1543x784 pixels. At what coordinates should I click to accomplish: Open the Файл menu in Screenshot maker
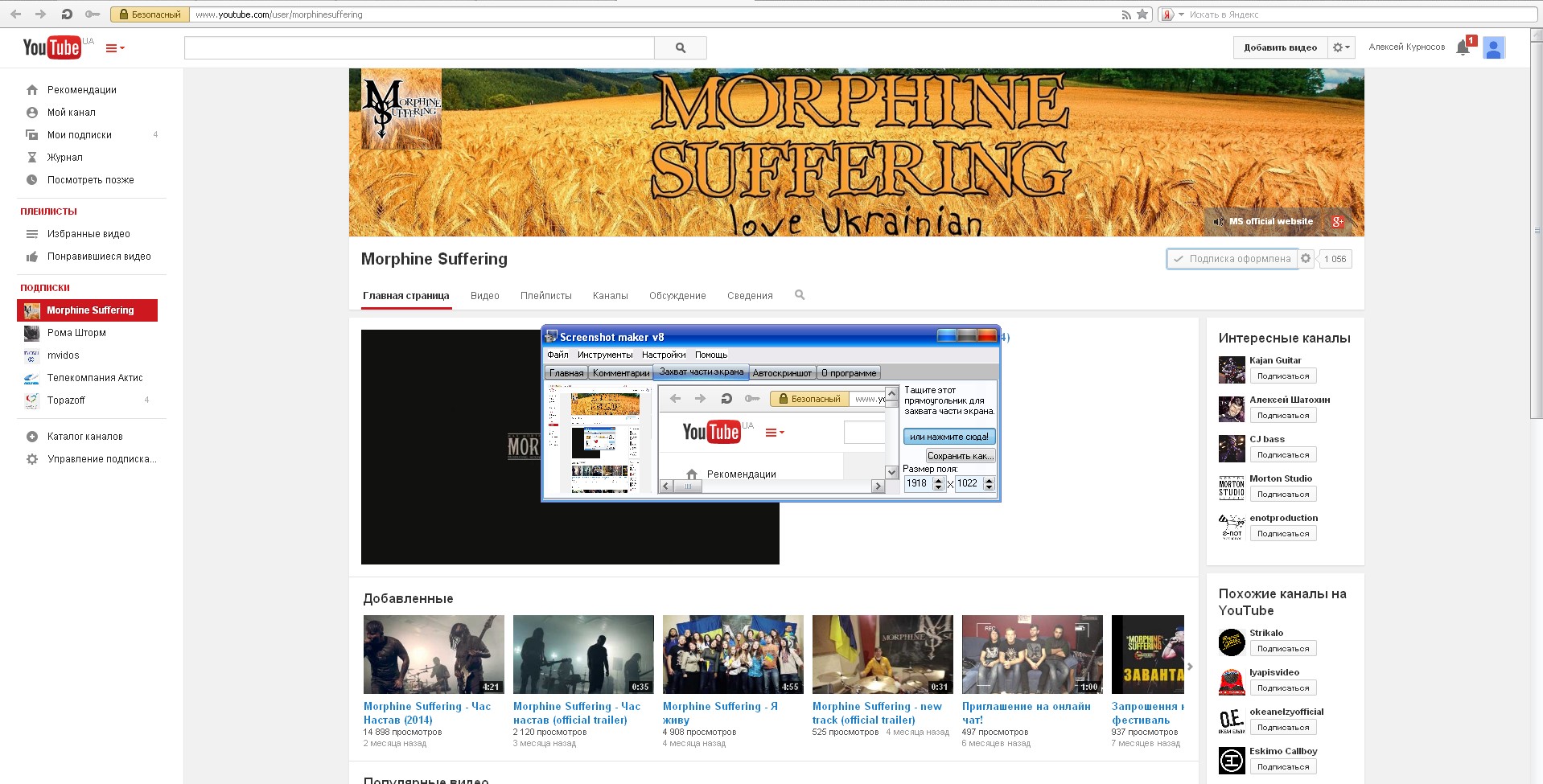pos(558,355)
